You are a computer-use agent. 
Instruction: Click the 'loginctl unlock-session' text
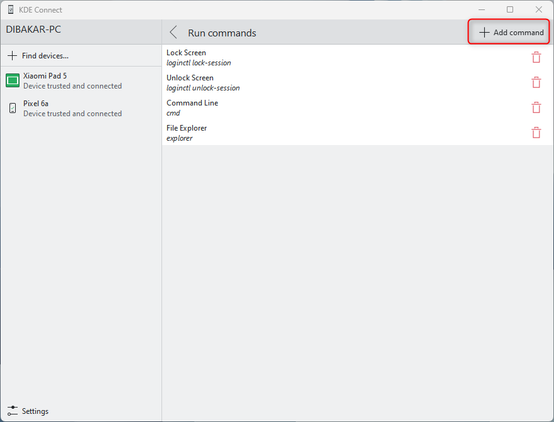[x=203, y=88]
